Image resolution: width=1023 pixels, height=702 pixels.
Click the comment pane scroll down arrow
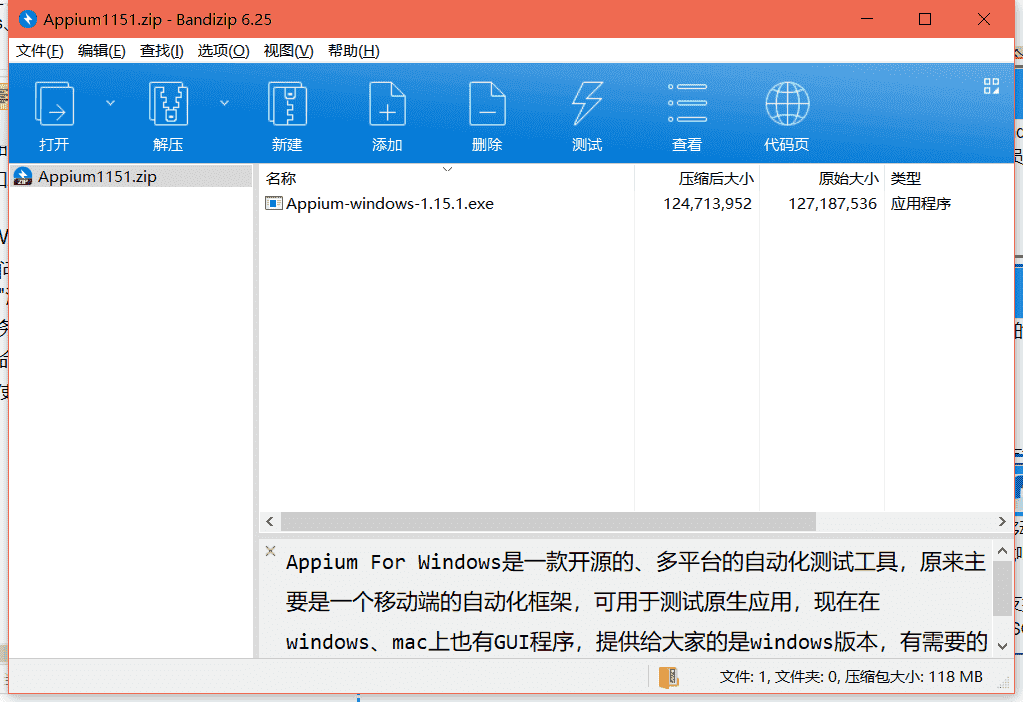tap(1002, 646)
